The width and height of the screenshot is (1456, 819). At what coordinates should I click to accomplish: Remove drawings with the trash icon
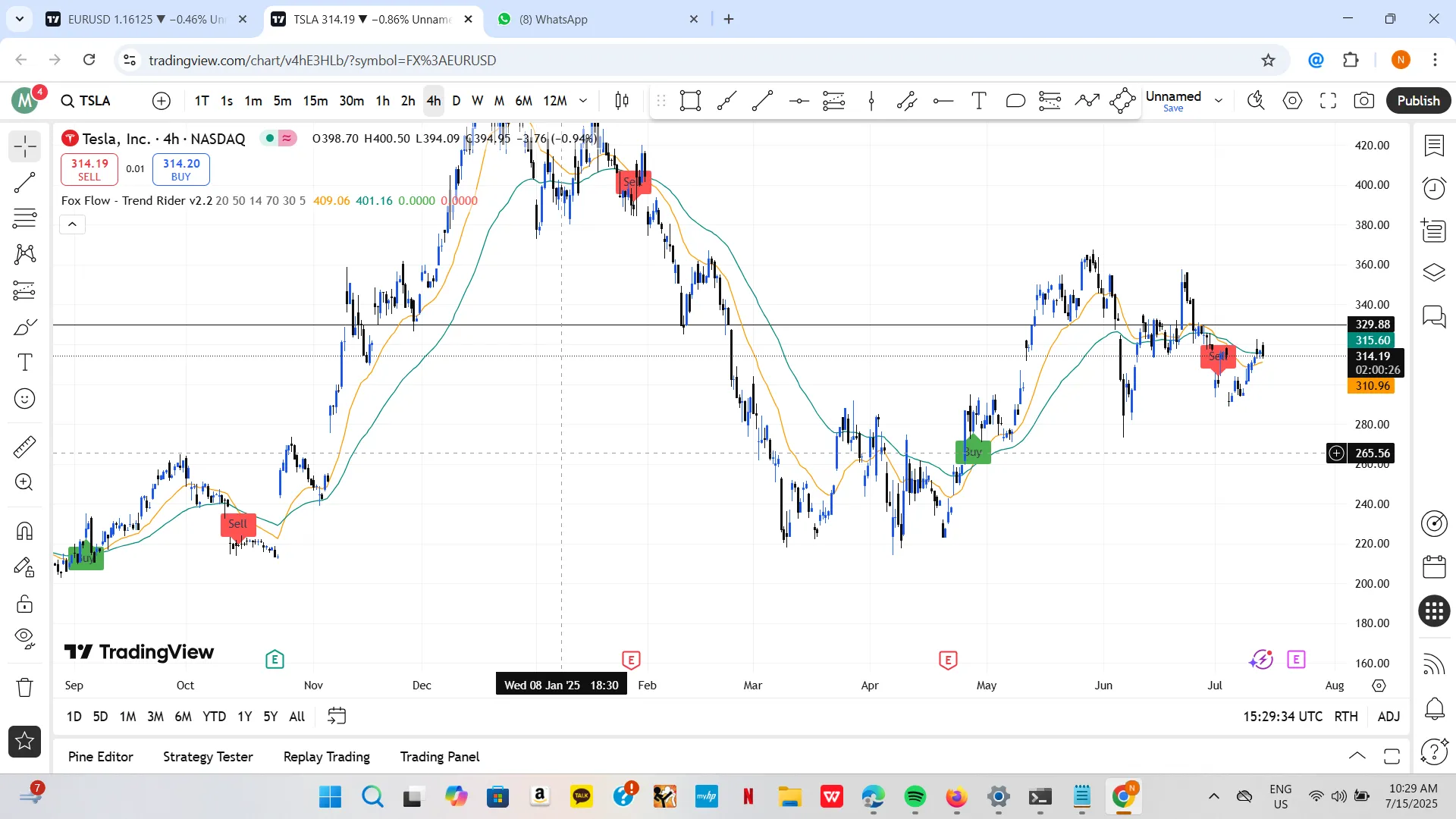pyautogui.click(x=24, y=688)
